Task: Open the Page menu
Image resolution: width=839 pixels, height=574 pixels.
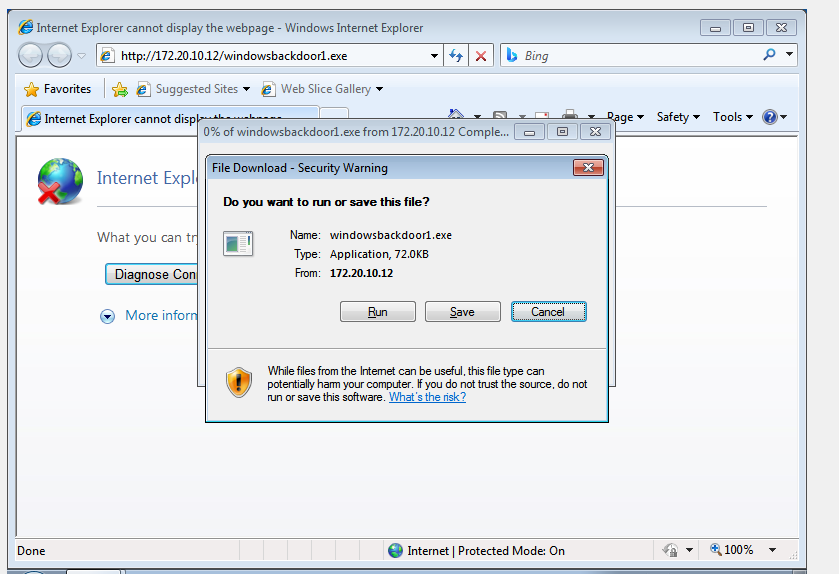Action: click(x=625, y=117)
